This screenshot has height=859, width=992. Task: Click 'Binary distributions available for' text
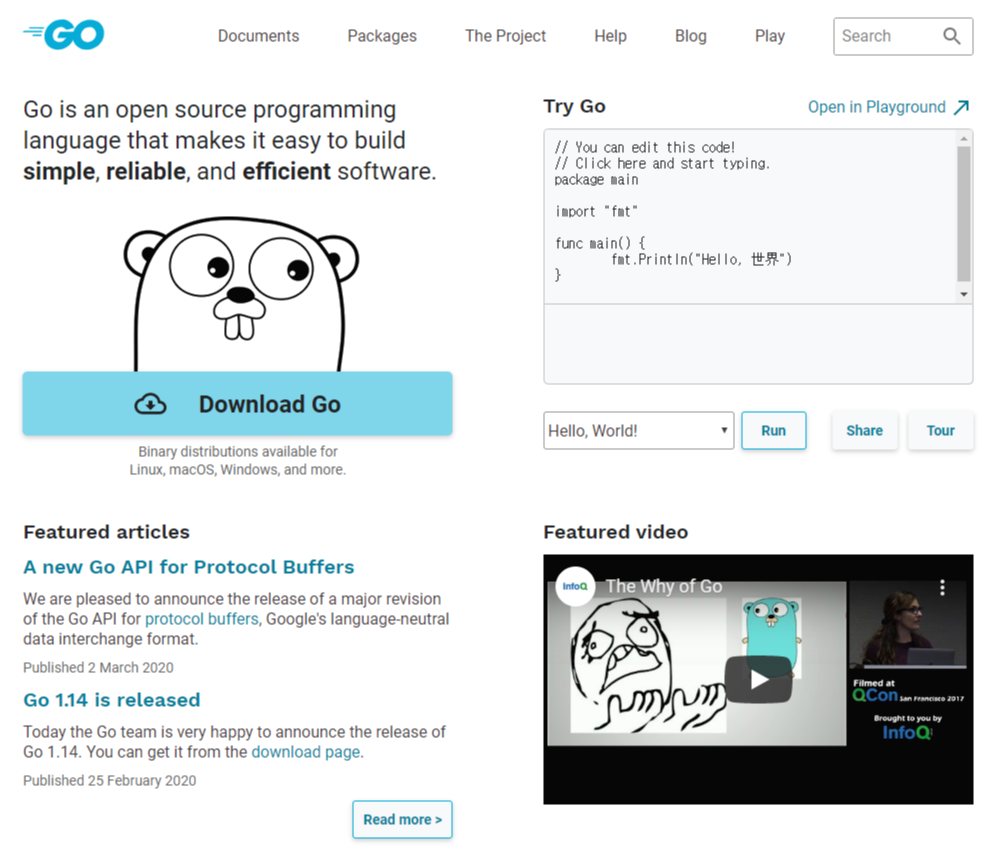[x=238, y=451]
